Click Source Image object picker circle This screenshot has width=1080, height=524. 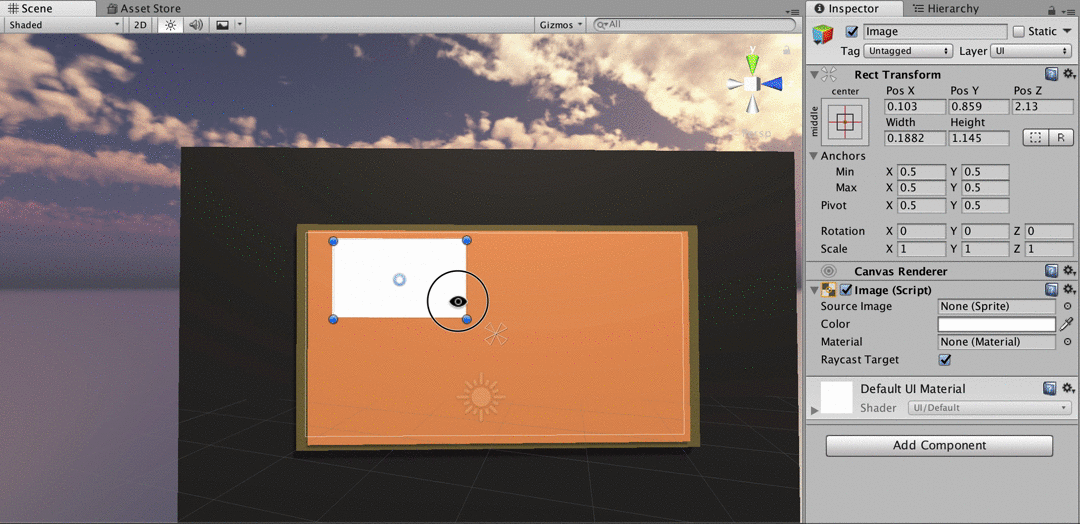click(x=1067, y=306)
